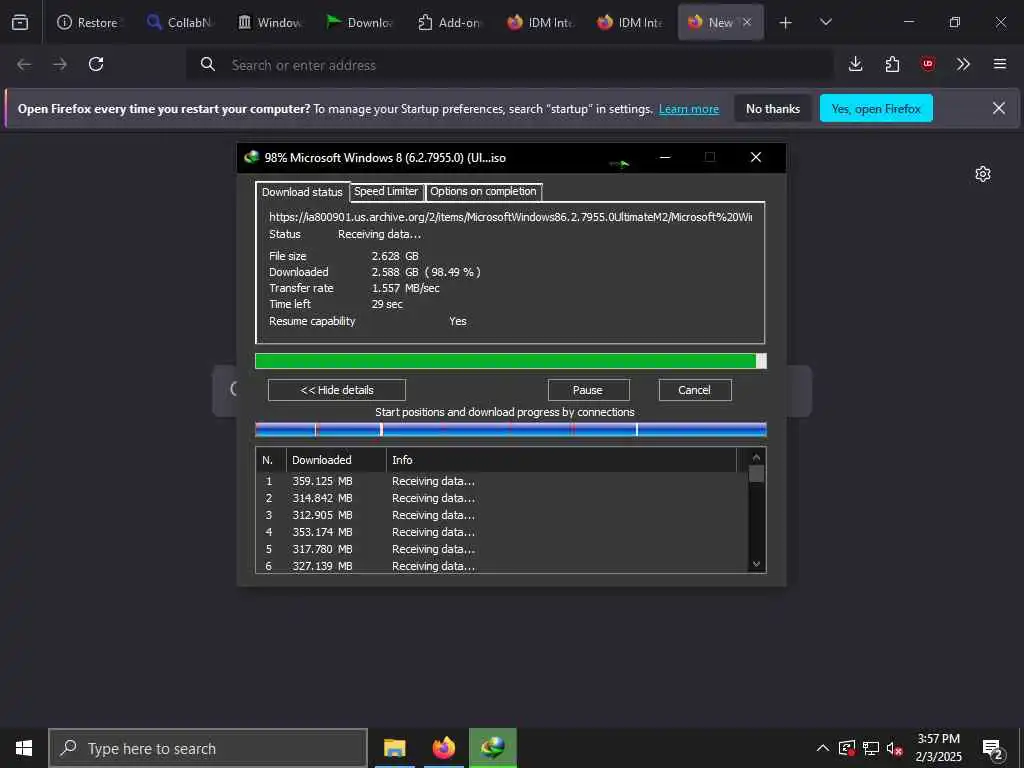Open the Extensions puzzle icon

(x=892, y=64)
